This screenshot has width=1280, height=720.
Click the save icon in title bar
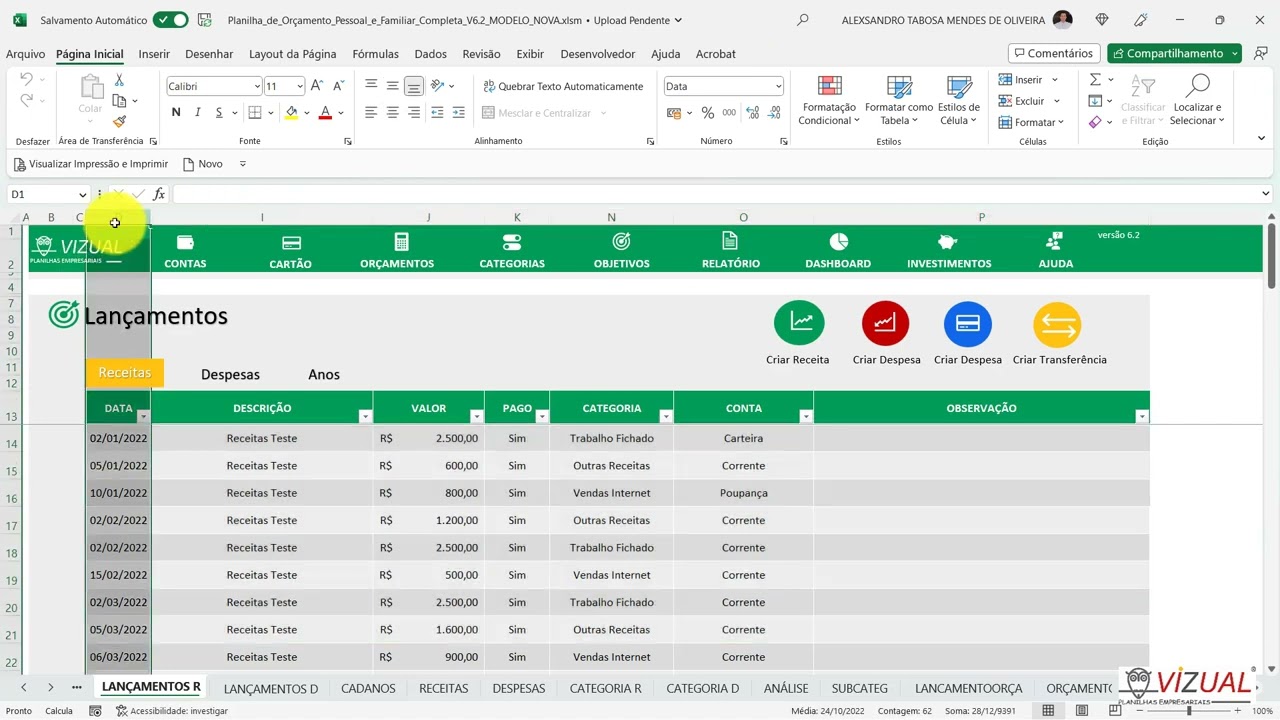click(x=205, y=20)
